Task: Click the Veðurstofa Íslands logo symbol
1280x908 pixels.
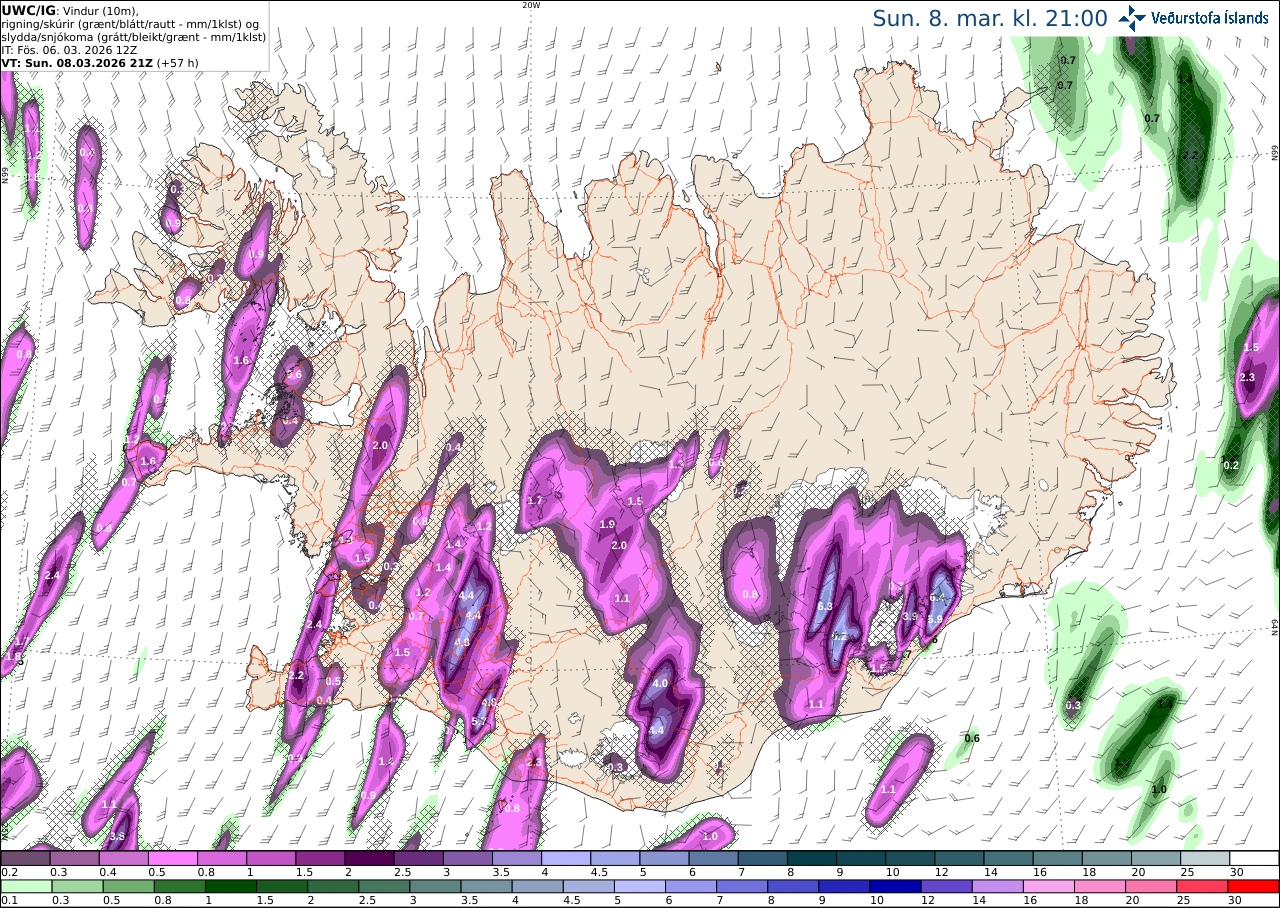Action: pos(1133,17)
